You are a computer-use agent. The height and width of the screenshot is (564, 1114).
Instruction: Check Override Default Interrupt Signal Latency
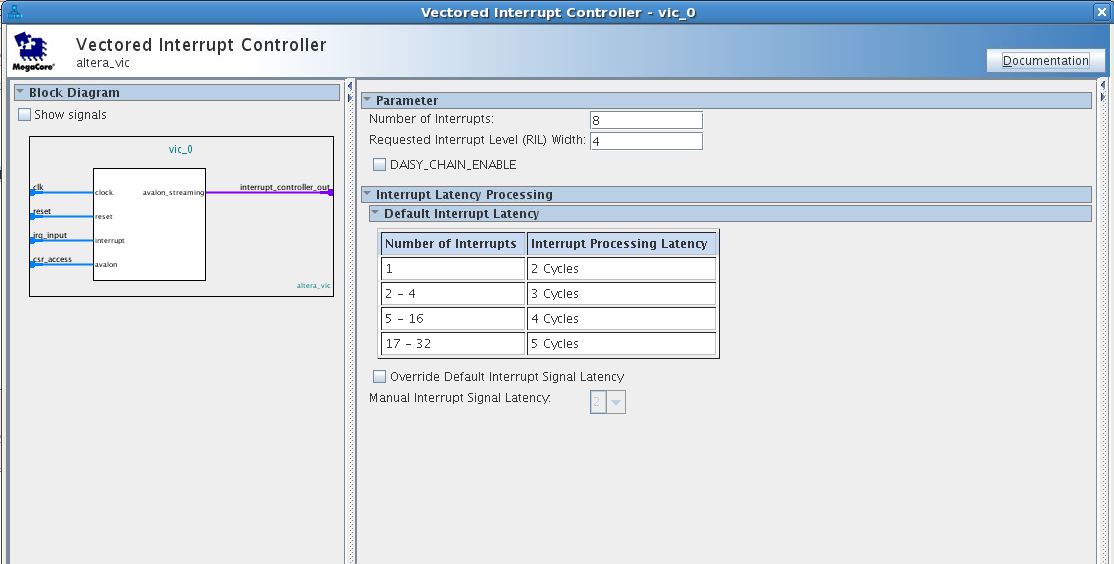pos(379,377)
